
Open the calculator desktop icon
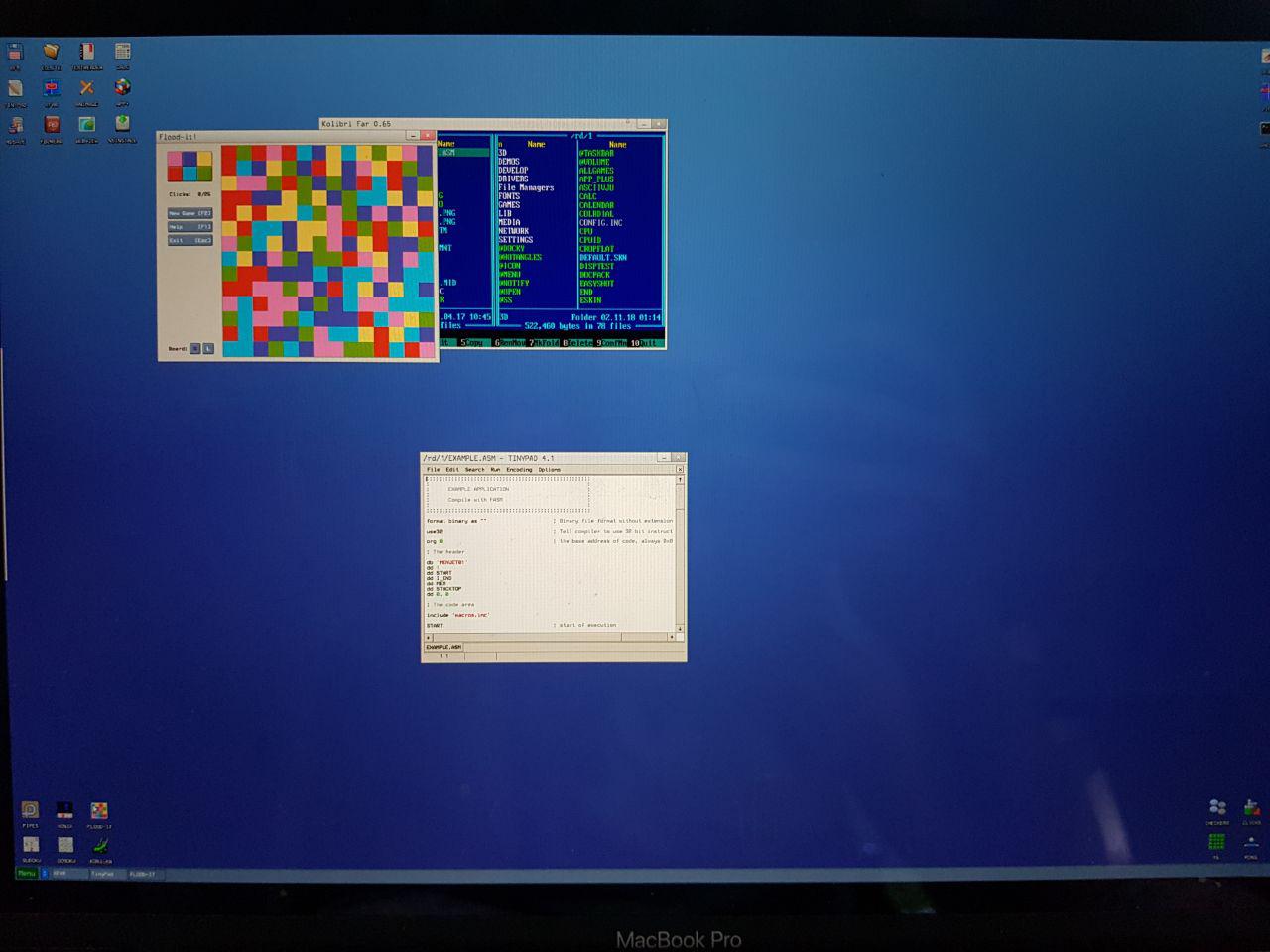[x=122, y=52]
